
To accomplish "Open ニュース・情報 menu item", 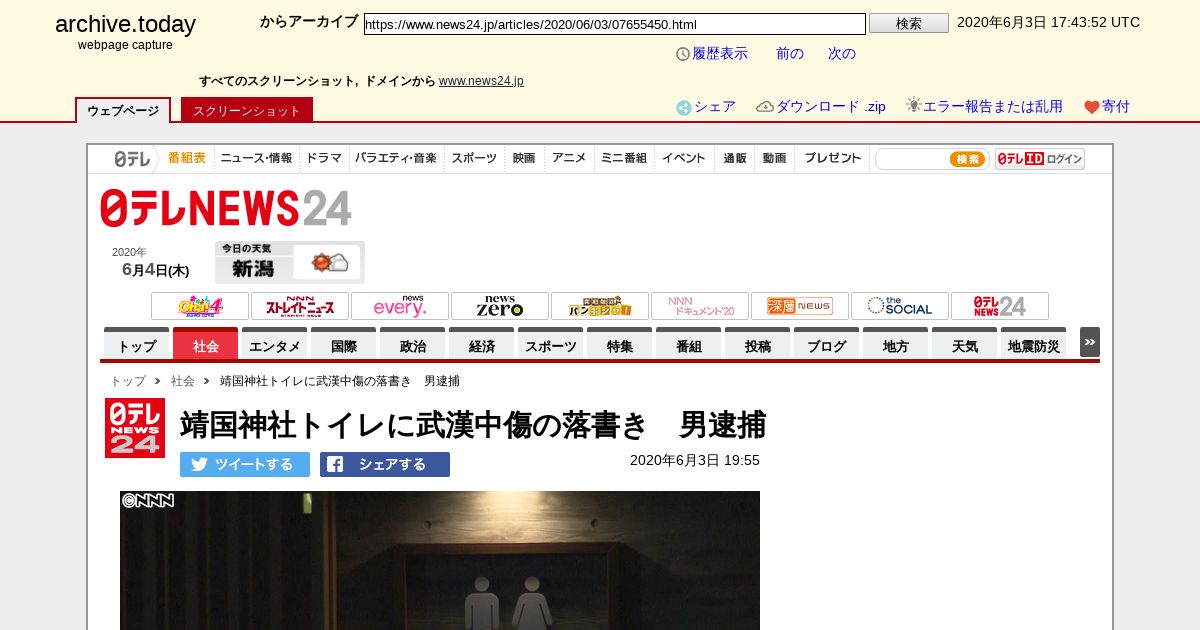I will click(x=256, y=158).
